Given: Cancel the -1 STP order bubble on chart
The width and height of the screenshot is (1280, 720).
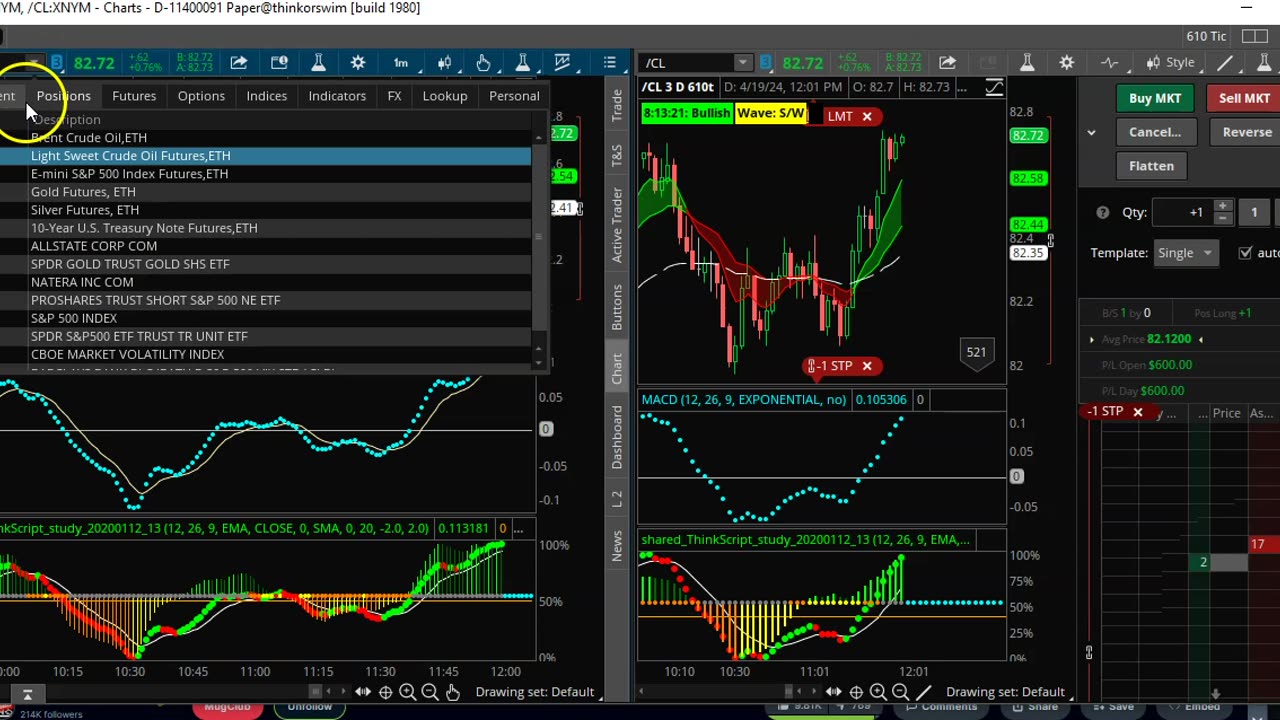Looking at the screenshot, I should [x=867, y=366].
